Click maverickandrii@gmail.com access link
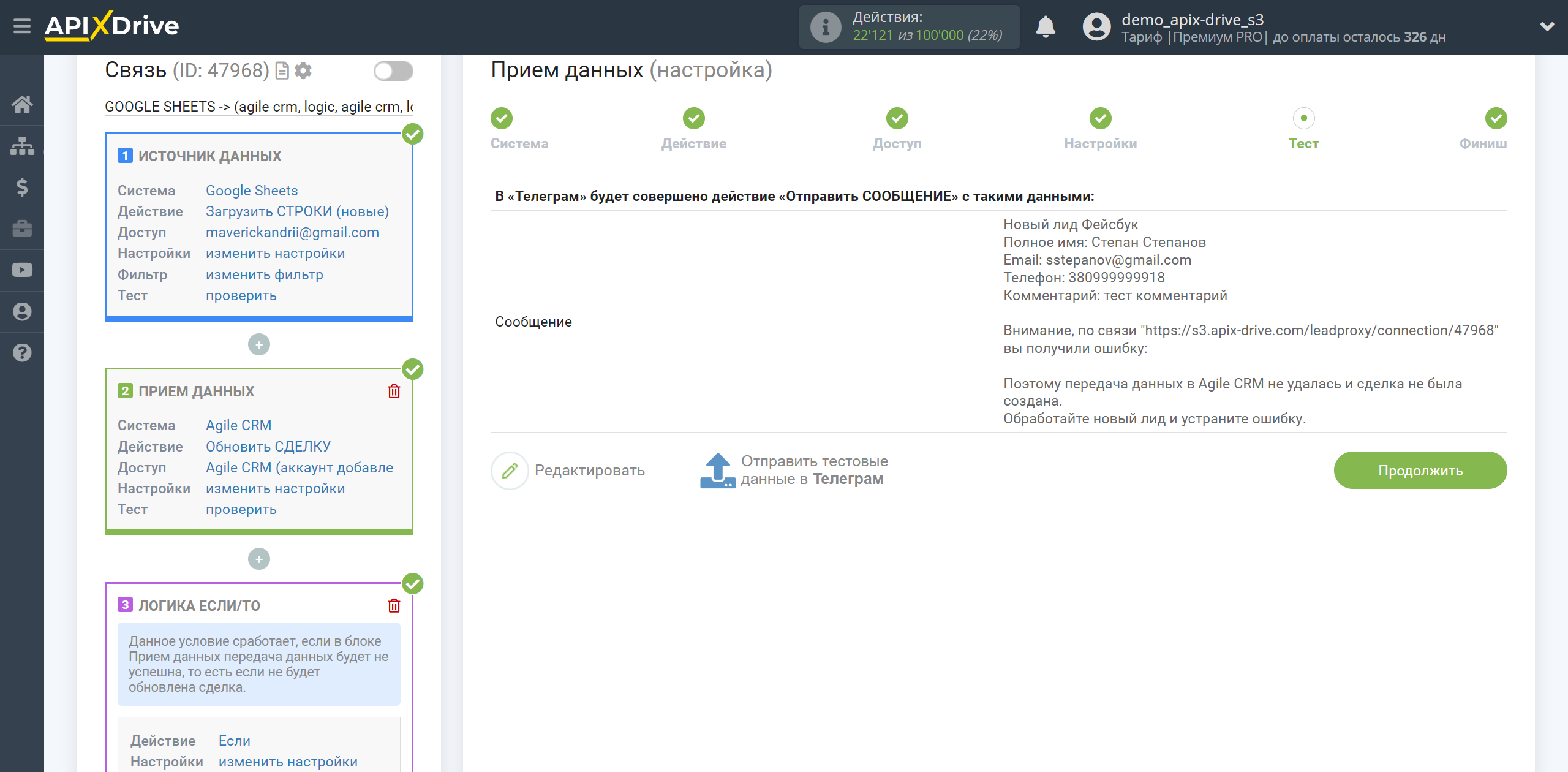This screenshot has width=1568, height=772. 292,232
